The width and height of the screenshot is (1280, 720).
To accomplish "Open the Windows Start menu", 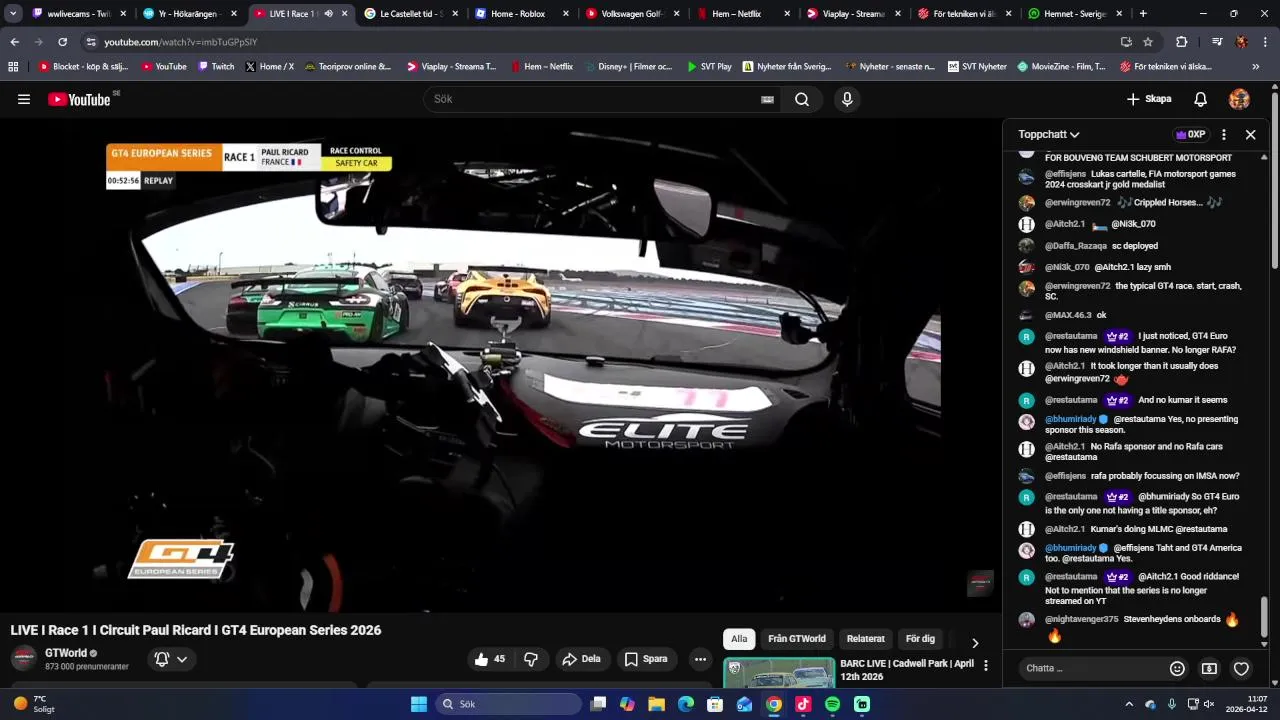I will point(418,704).
